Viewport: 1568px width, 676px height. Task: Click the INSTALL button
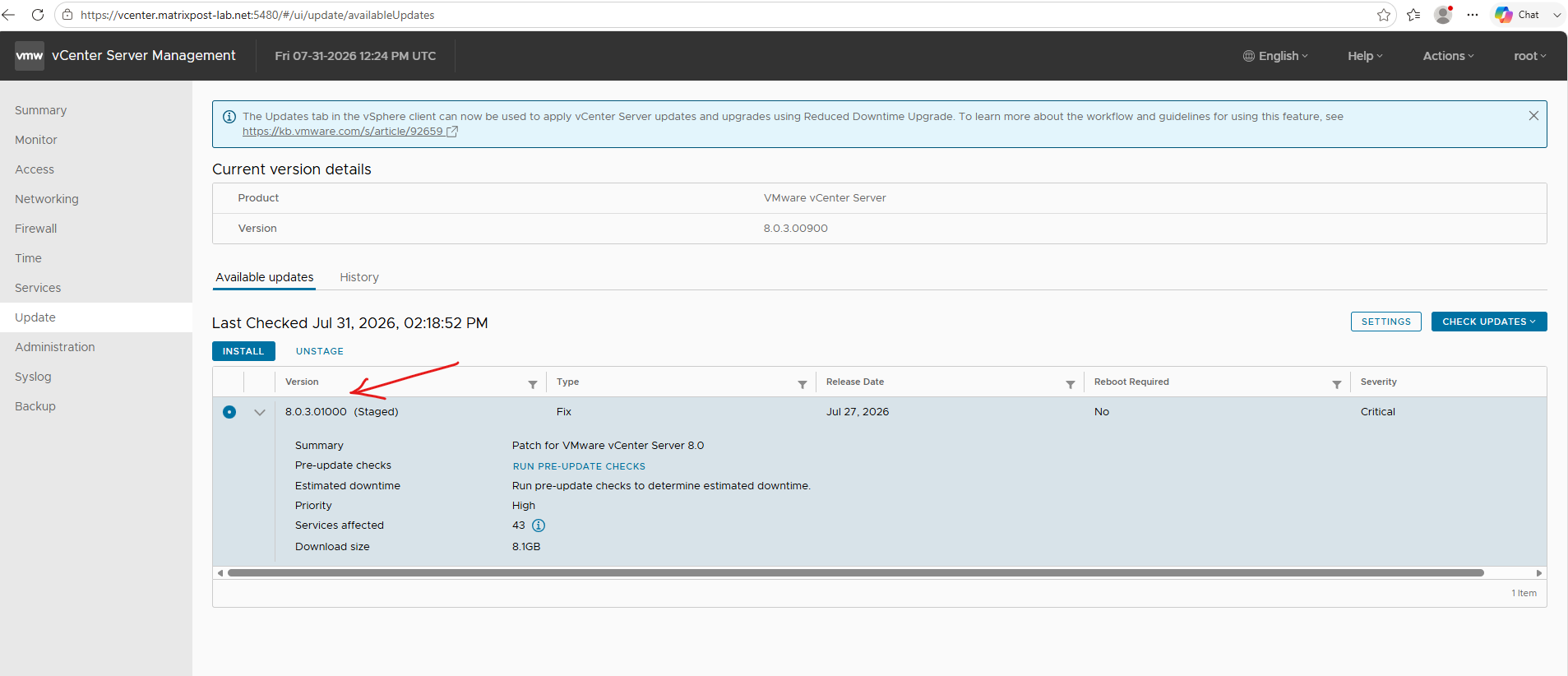243,351
